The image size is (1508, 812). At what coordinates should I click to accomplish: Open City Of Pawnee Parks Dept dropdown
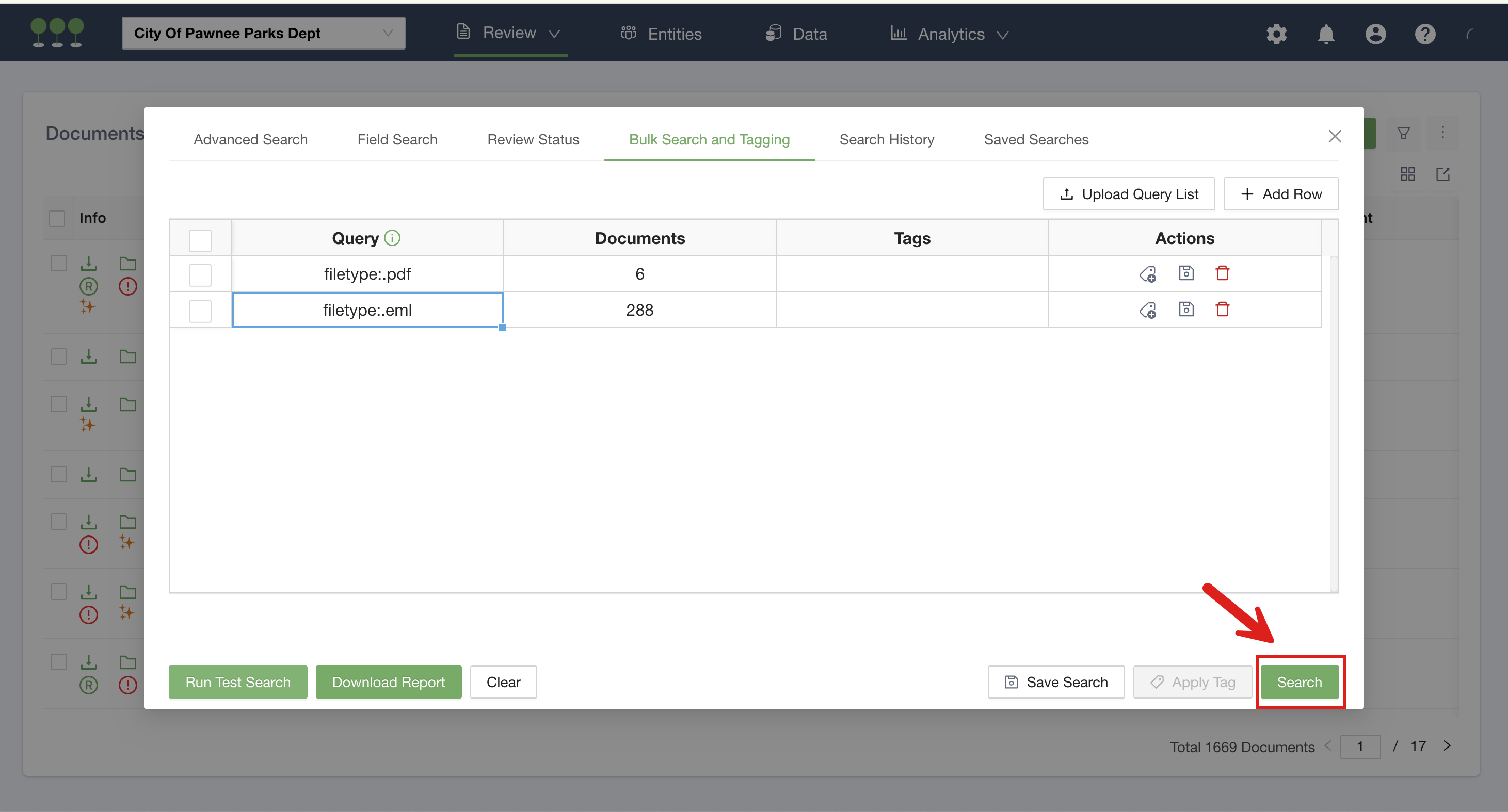263,34
